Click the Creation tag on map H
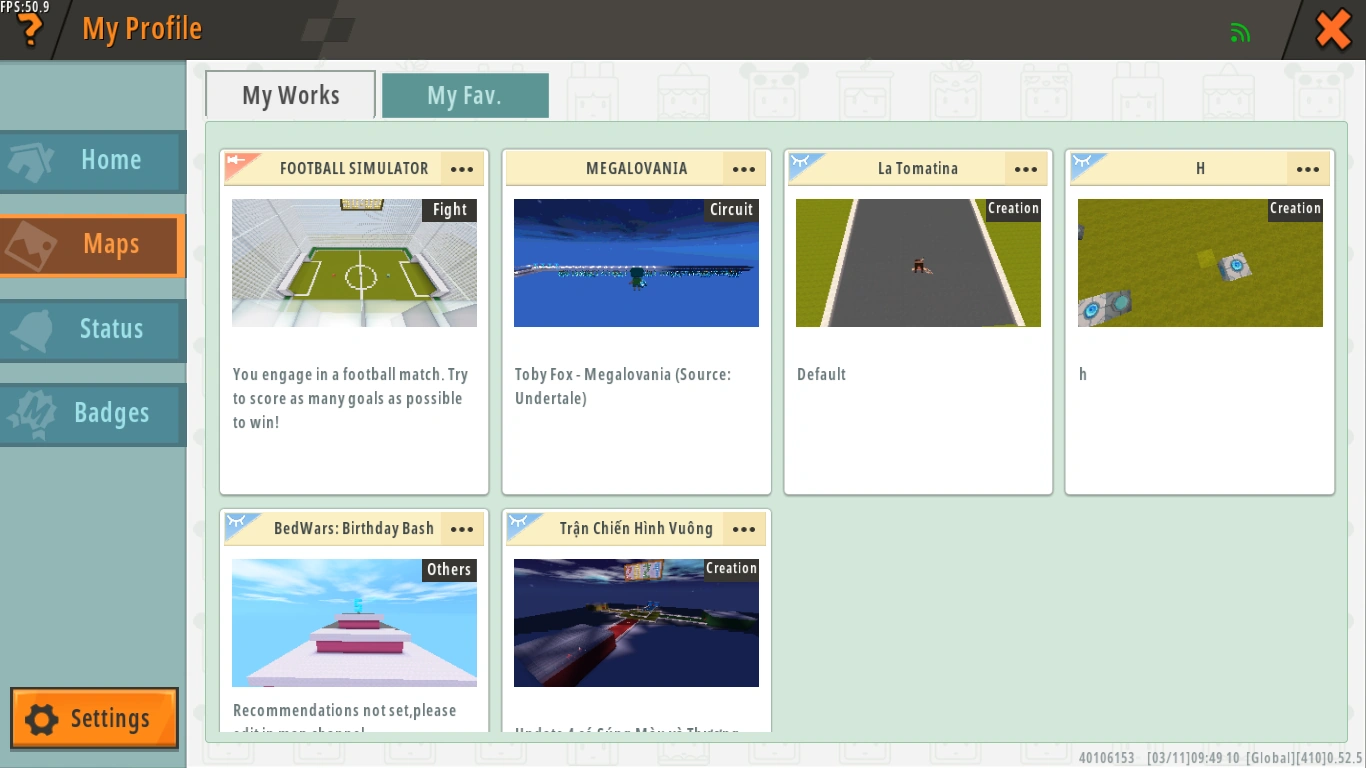 tap(1295, 209)
